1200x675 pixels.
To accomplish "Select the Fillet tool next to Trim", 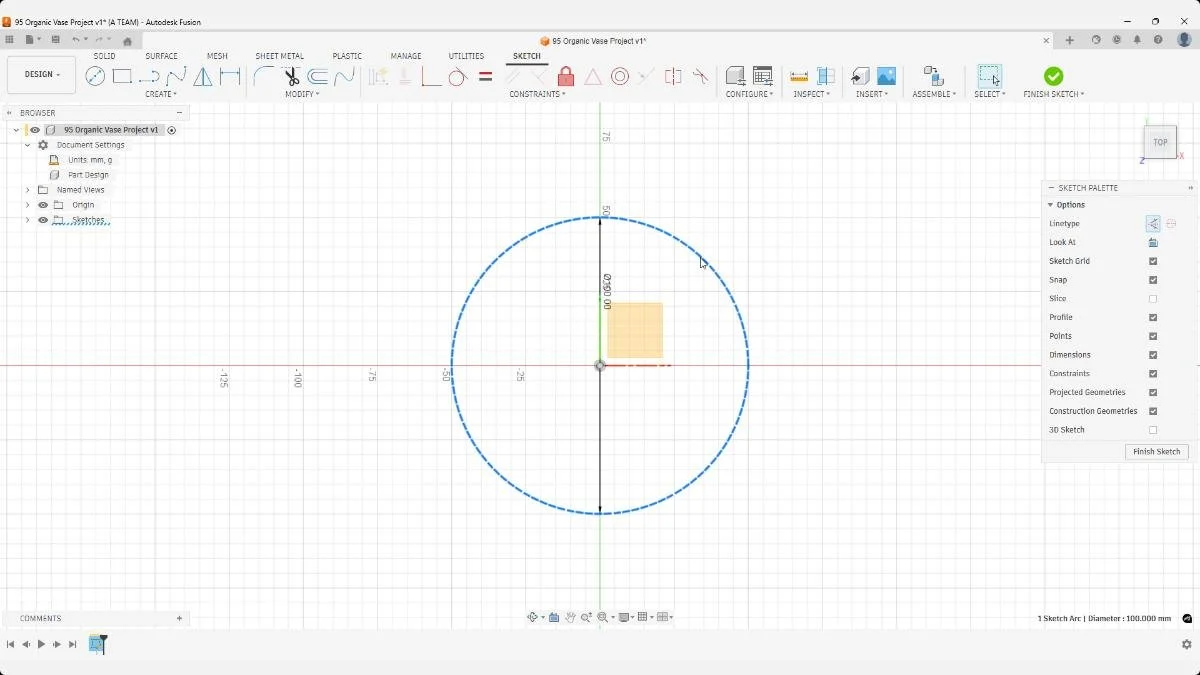I will coord(263,76).
